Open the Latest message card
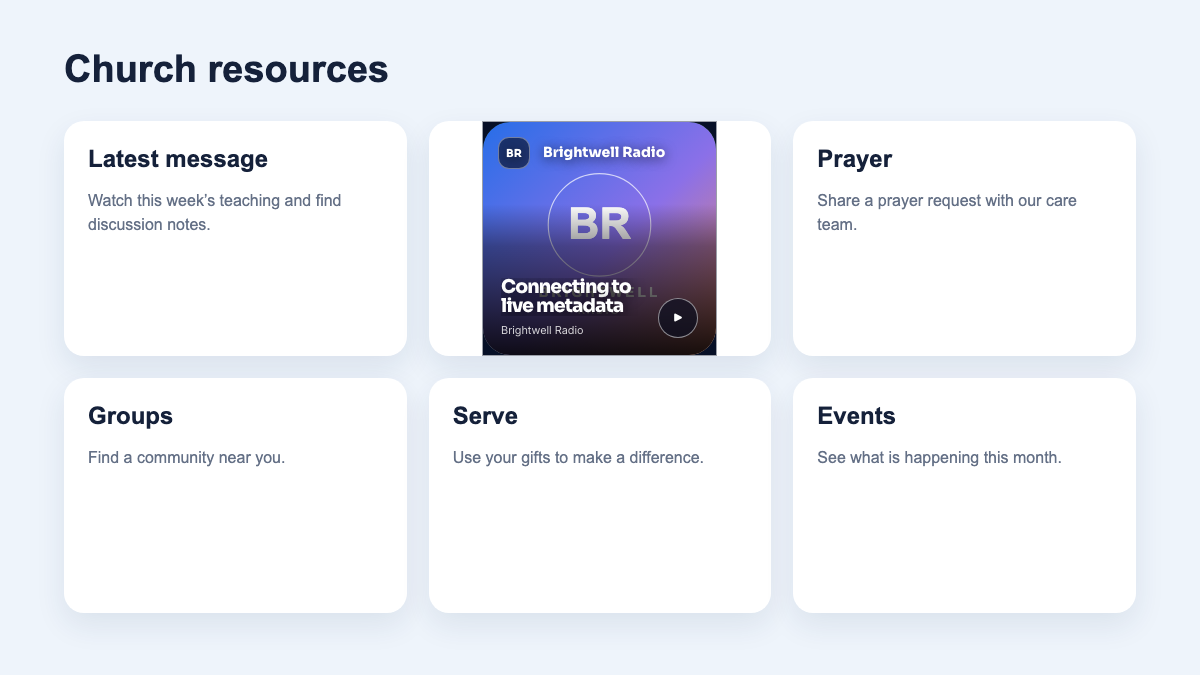The image size is (1200, 675). 235,238
